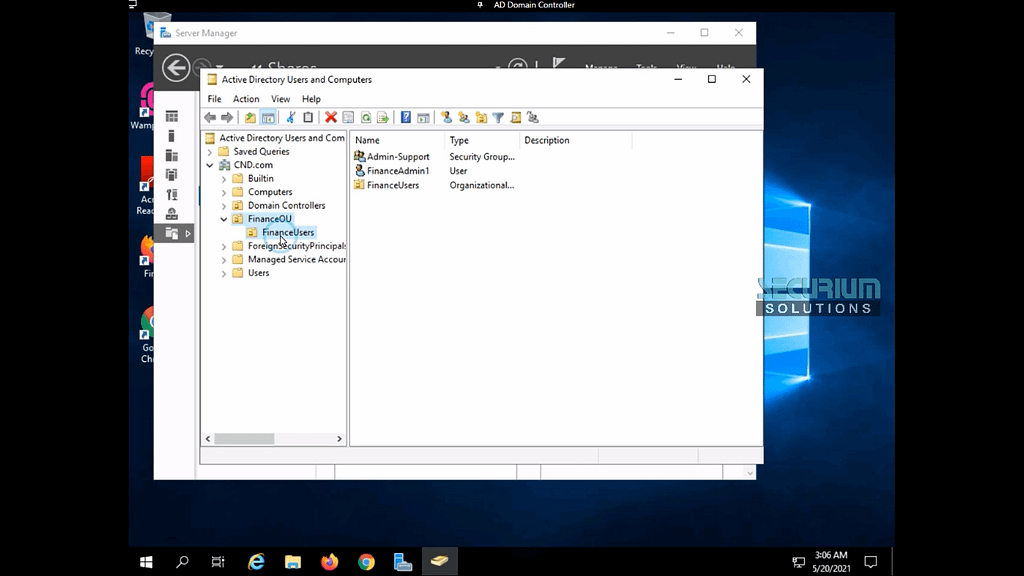Select FinanceUsers organizational unit in list

coord(387,185)
